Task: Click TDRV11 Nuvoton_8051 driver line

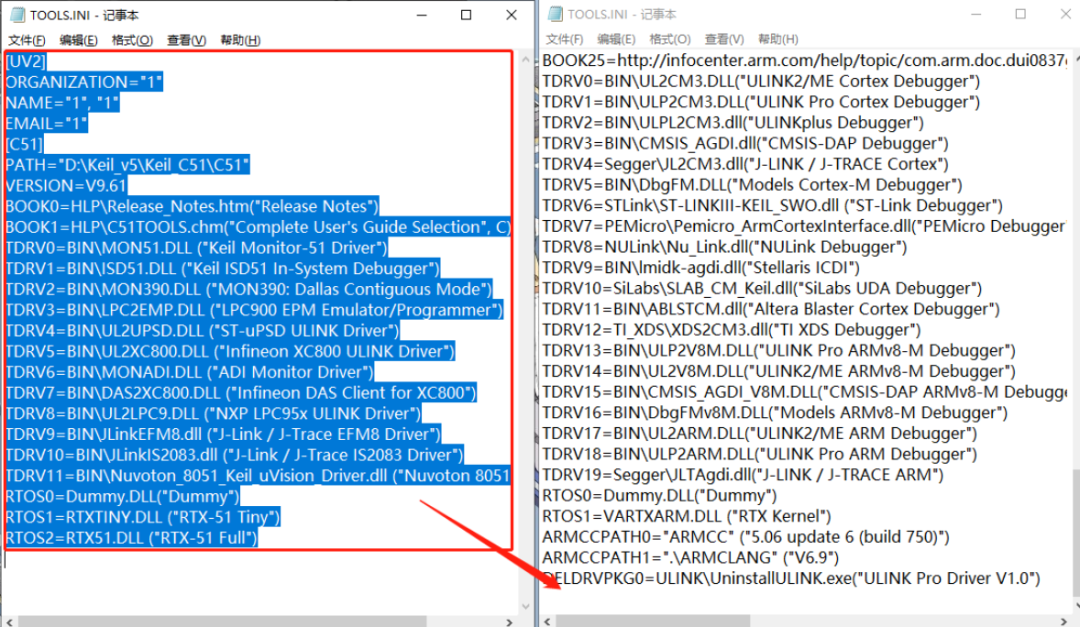Action: point(258,475)
